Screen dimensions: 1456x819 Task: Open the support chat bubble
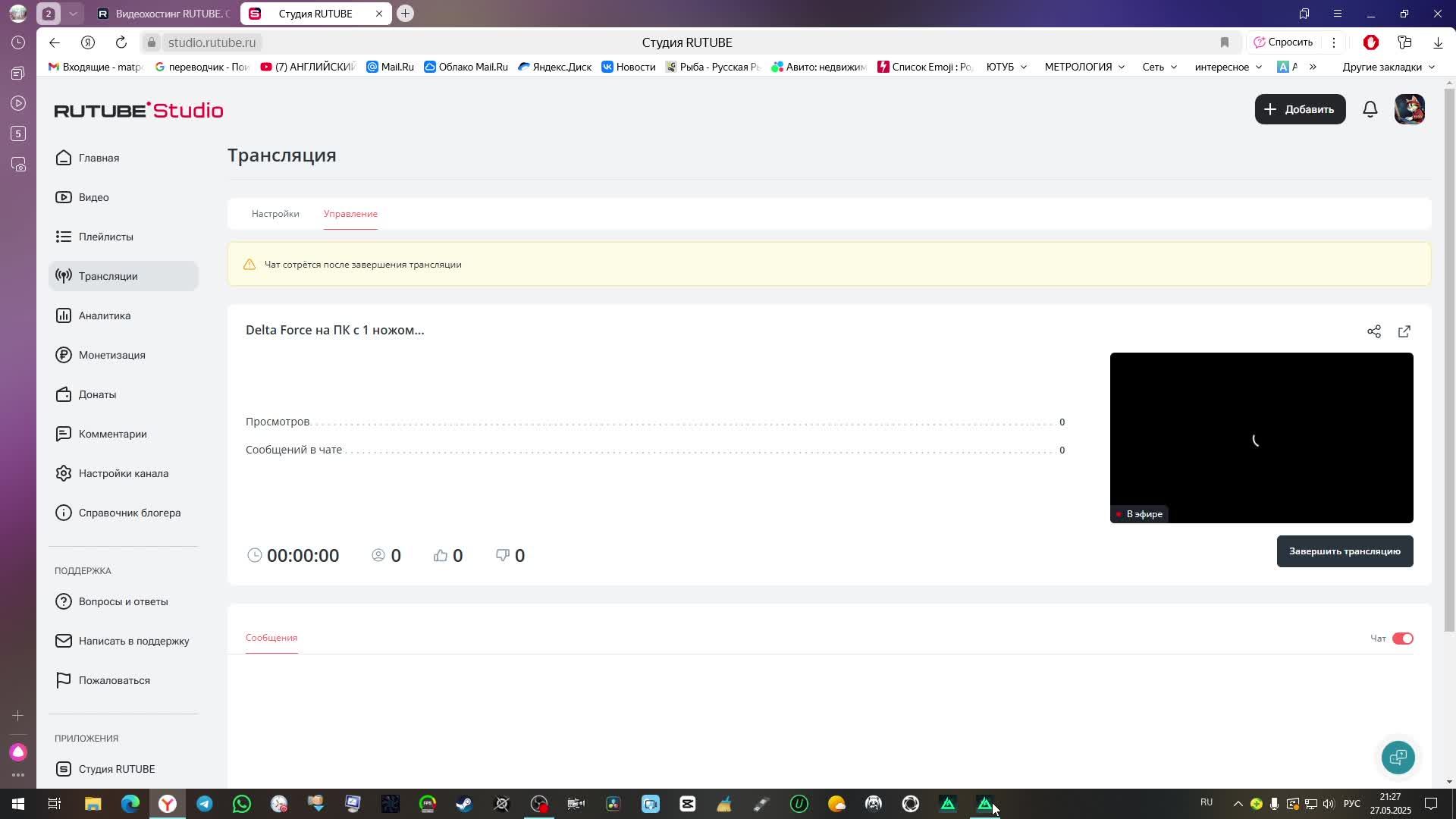[x=1398, y=757]
